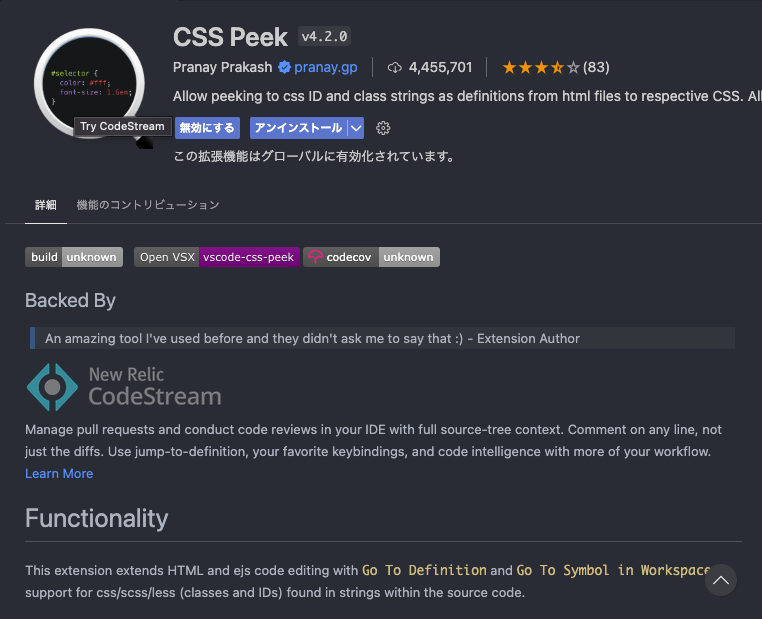Expand the アンインストール dropdown arrow

coord(356,128)
